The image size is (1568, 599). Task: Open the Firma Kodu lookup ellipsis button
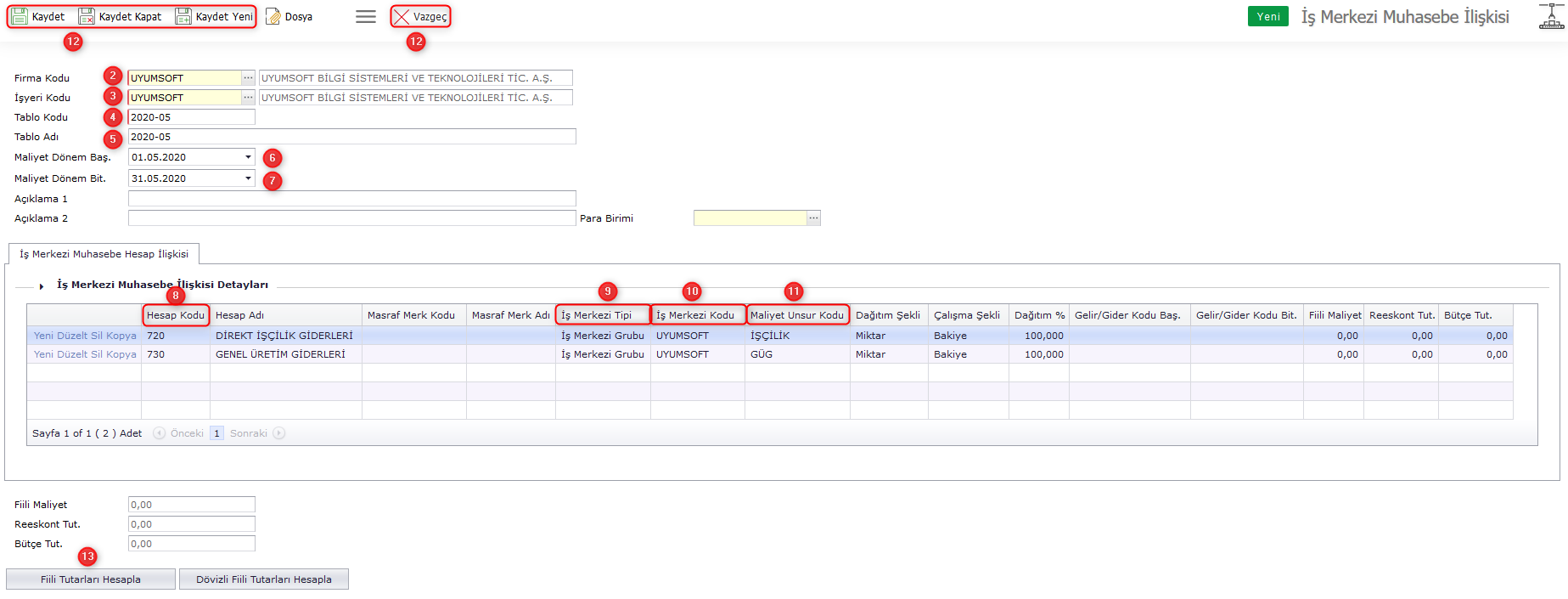[248, 78]
